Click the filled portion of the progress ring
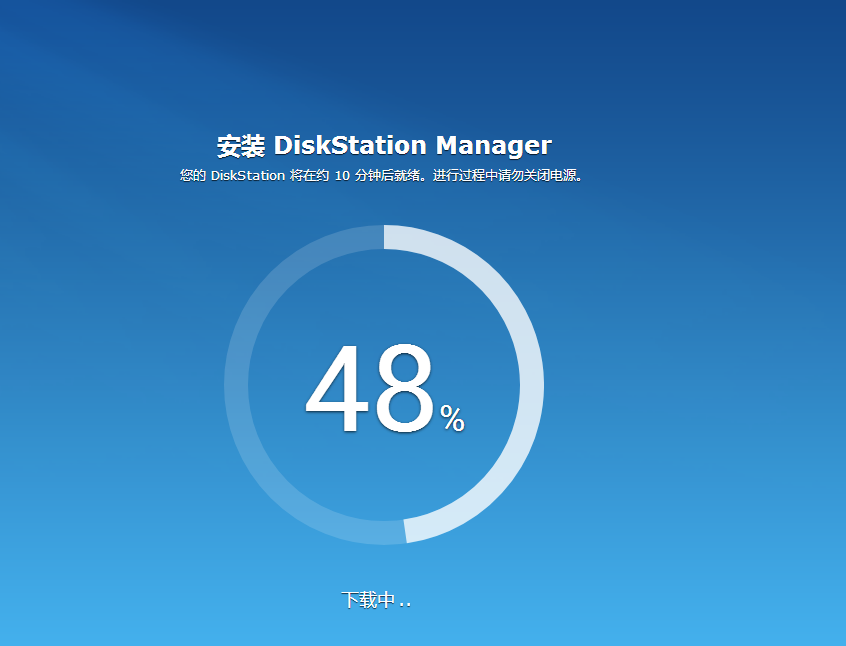The width and height of the screenshot is (846, 646). tap(531, 385)
